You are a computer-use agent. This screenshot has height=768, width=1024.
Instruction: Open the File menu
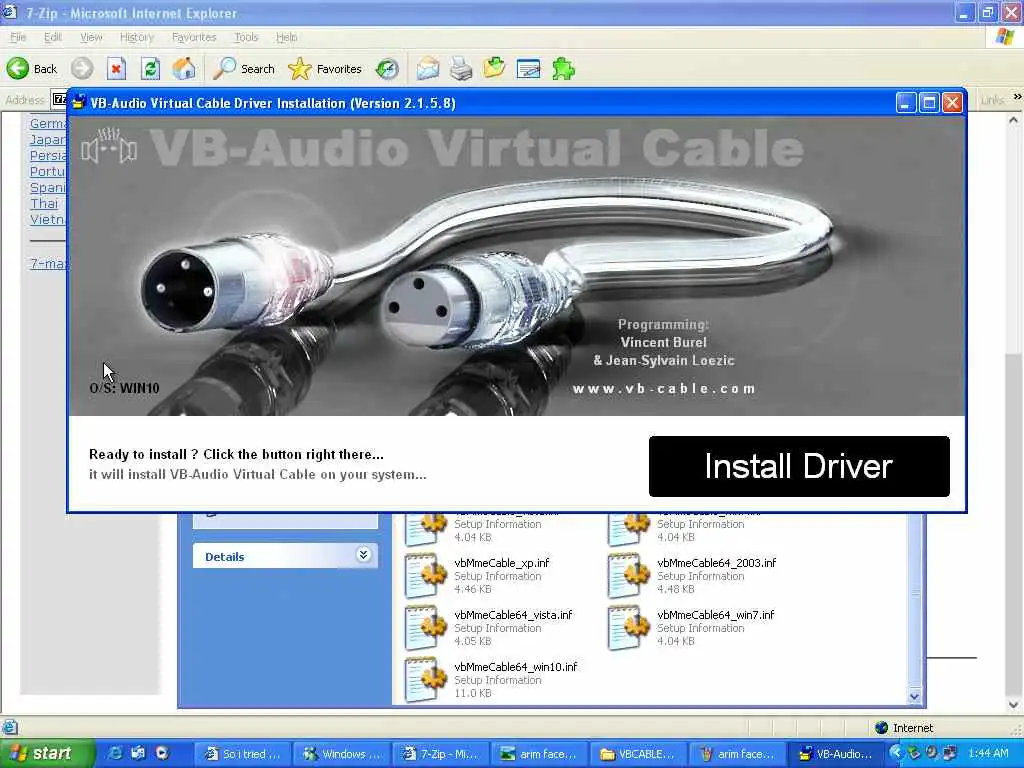pyautogui.click(x=18, y=37)
